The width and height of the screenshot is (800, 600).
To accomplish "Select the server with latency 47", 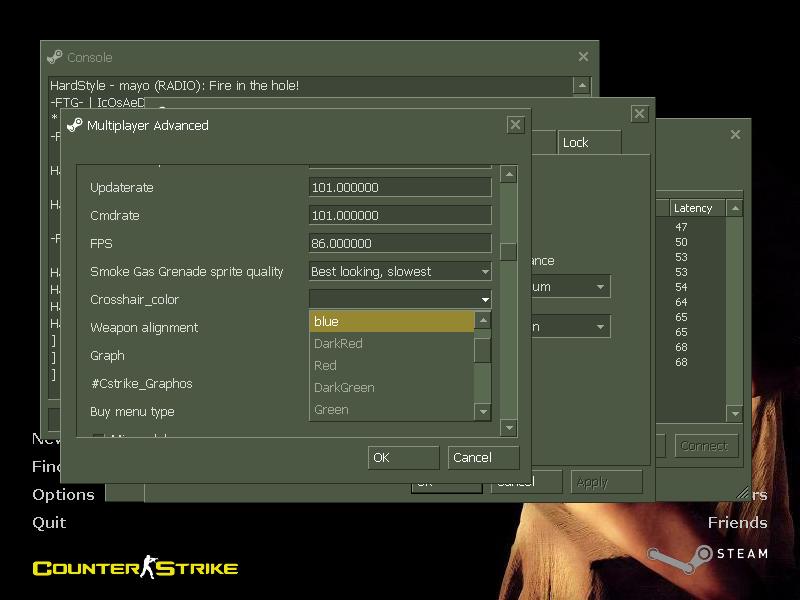I will point(681,227).
